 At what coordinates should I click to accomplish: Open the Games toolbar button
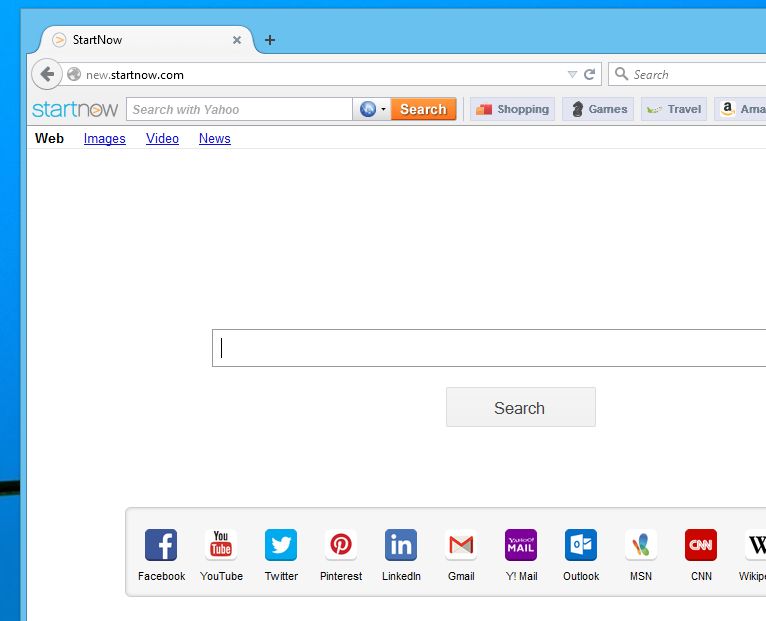click(x=598, y=109)
